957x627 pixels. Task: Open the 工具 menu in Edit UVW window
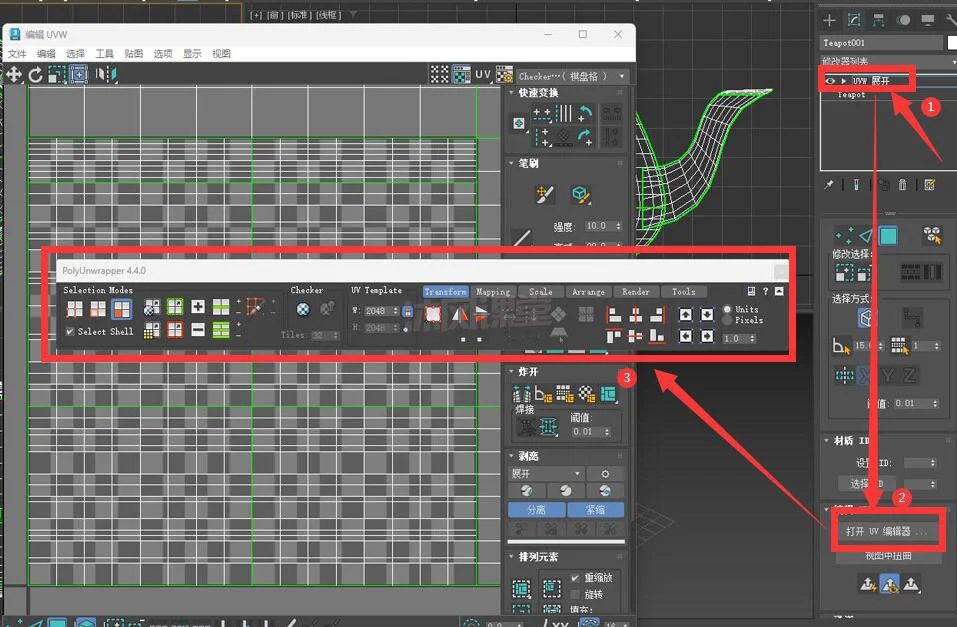pyautogui.click(x=104, y=54)
